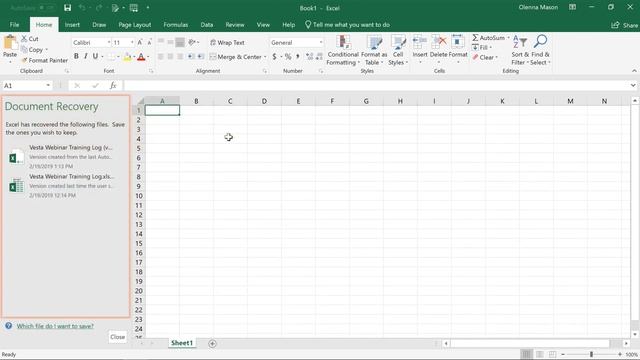Click Tell me what you want to do
640x360 pixels.
348,24
